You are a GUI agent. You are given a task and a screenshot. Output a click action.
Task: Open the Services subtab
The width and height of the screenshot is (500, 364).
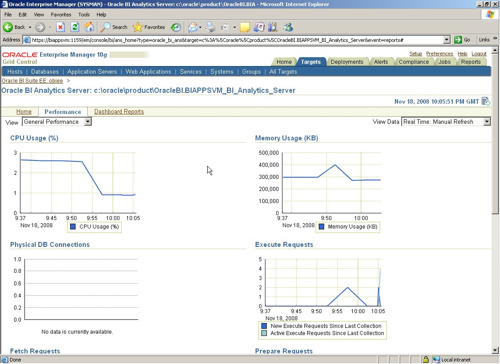(x=191, y=72)
